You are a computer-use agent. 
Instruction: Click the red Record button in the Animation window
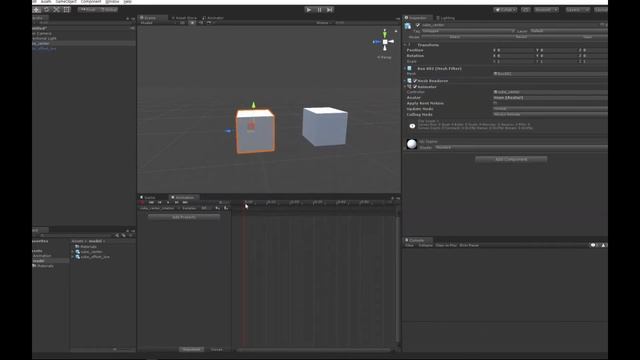[142, 202]
